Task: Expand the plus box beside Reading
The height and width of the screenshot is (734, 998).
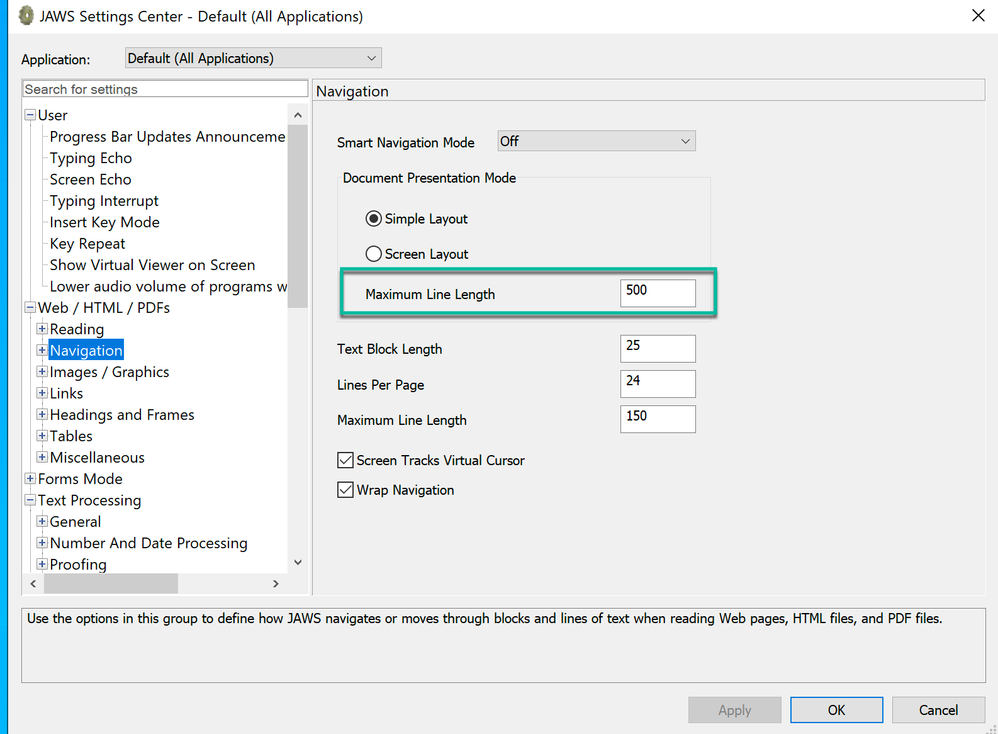Action: click(42, 329)
